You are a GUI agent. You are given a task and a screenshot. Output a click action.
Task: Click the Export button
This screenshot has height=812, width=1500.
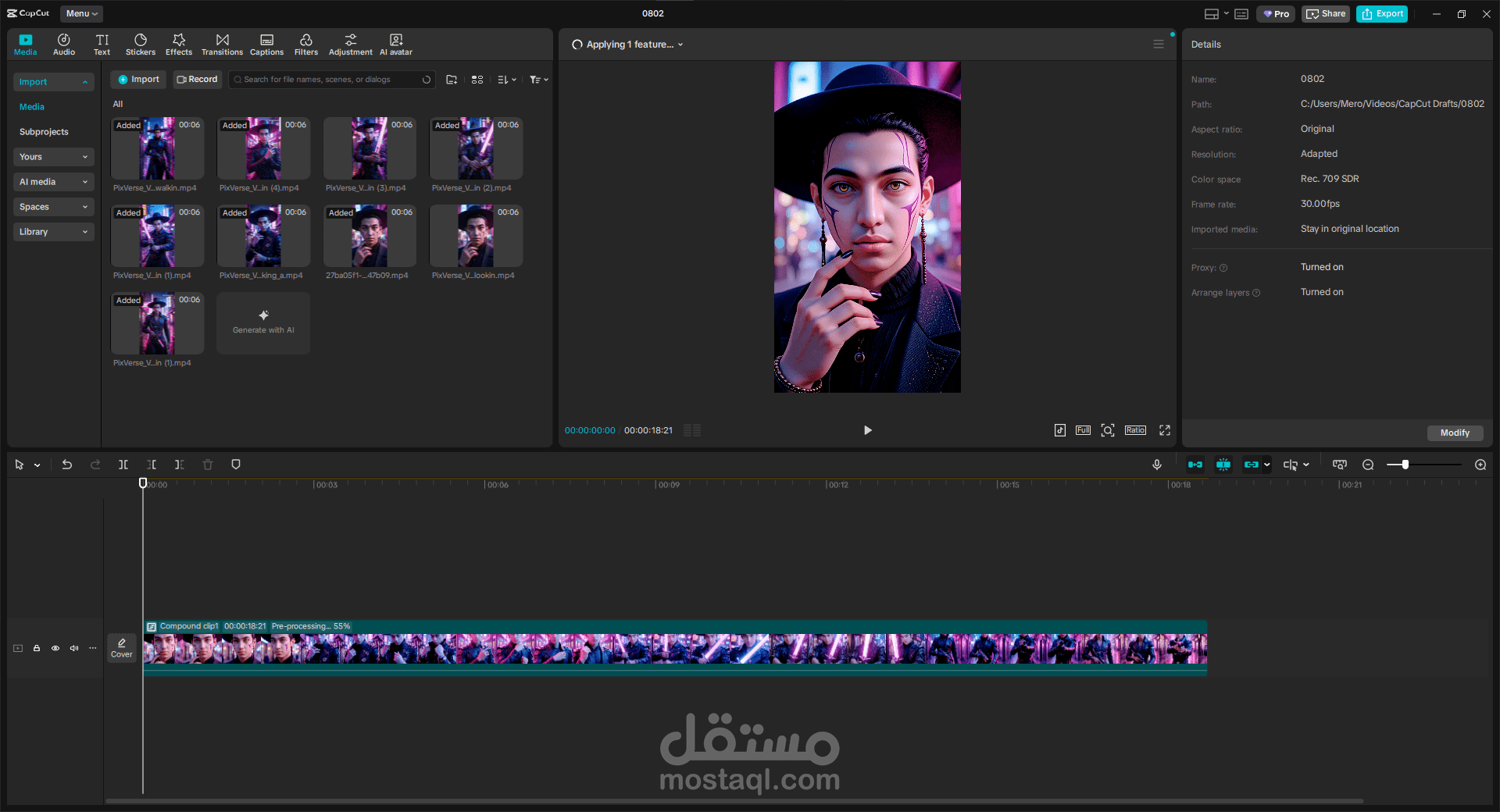(x=1381, y=13)
